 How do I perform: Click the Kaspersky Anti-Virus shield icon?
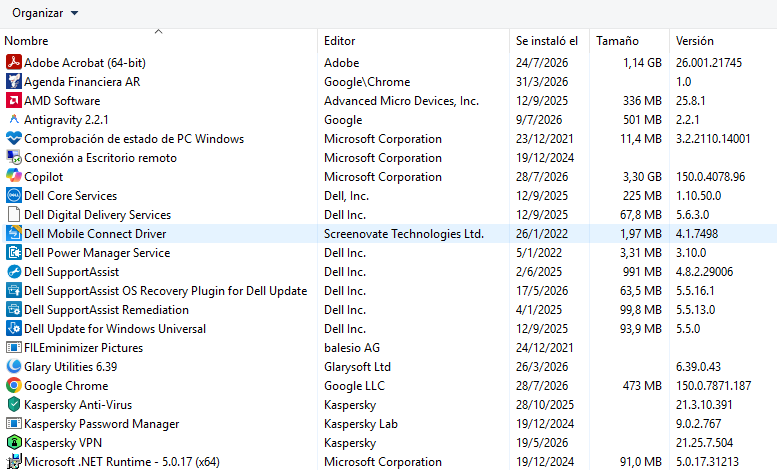tap(14, 405)
